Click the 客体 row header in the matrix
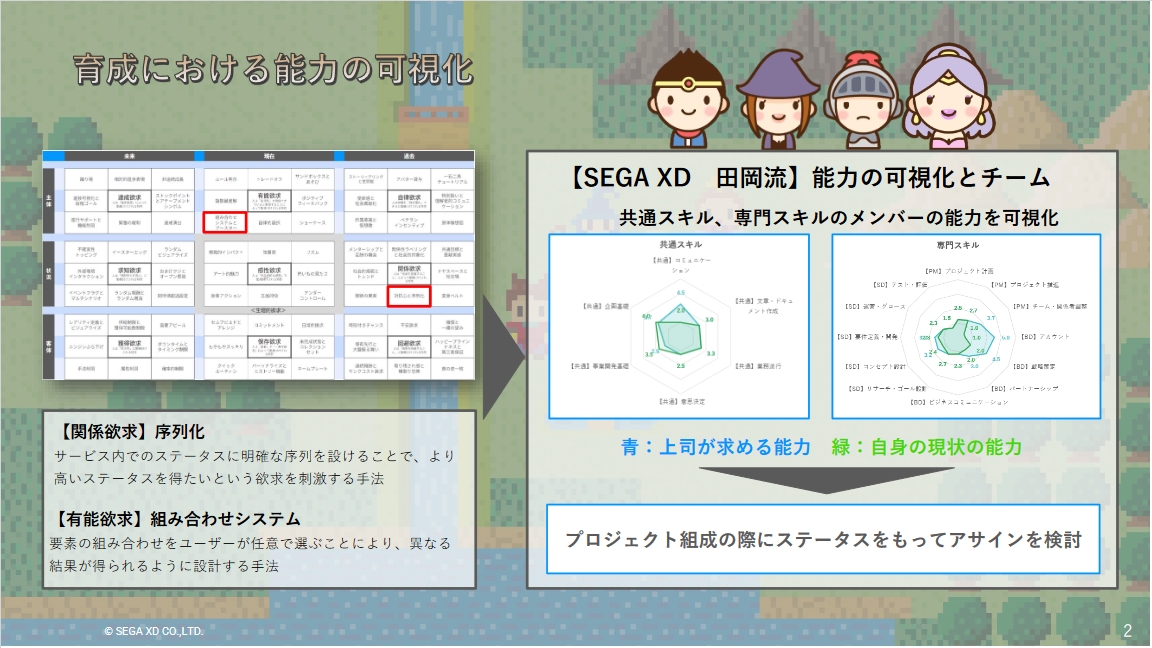Viewport: 1152px width, 648px height. click(x=48, y=346)
